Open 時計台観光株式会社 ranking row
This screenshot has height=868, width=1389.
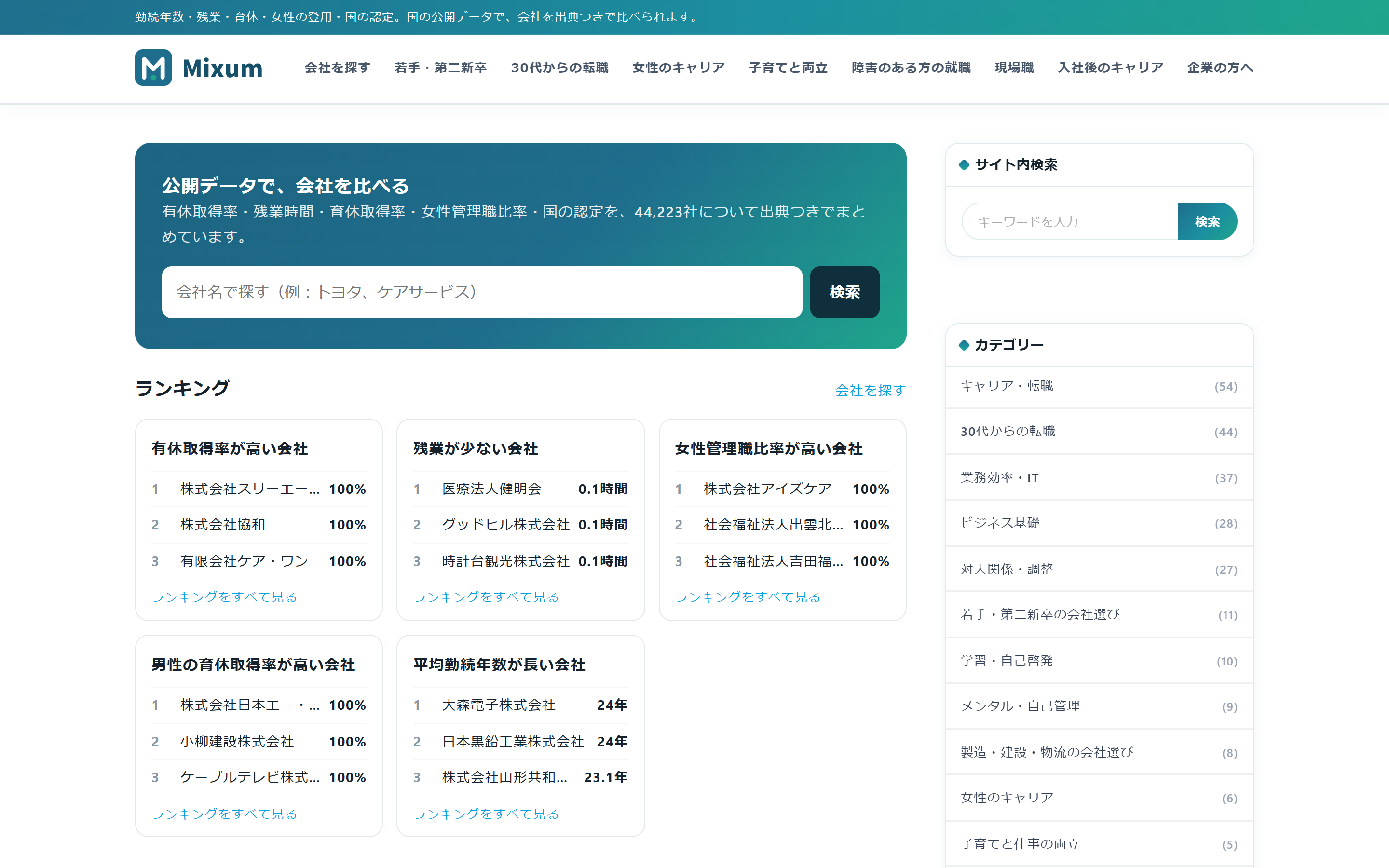coord(520,561)
